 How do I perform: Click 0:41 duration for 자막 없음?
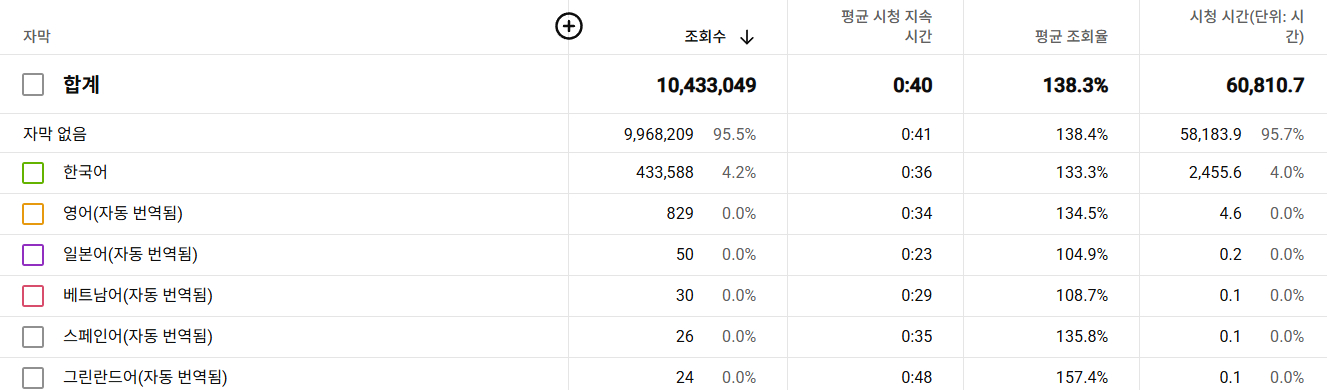(x=917, y=133)
